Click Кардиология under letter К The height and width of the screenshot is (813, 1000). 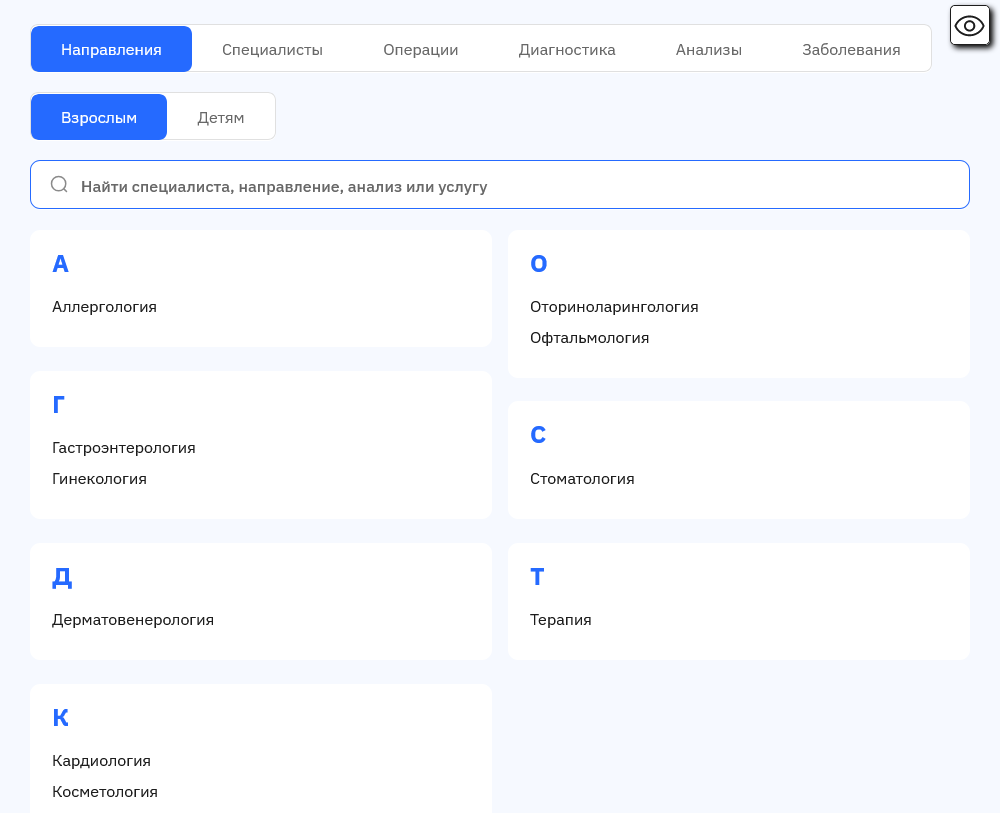click(x=102, y=761)
